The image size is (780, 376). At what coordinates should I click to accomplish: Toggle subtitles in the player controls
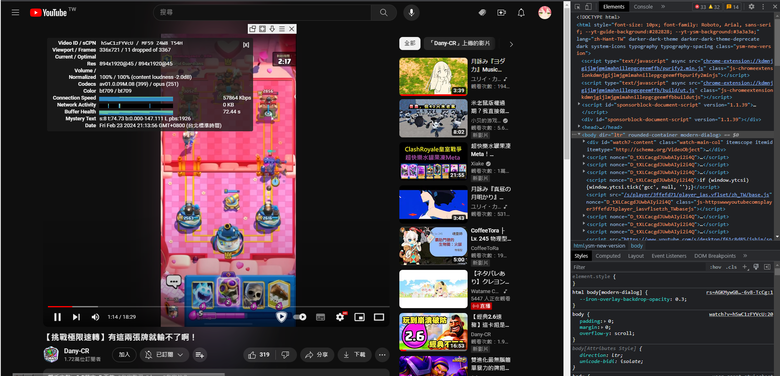point(320,317)
